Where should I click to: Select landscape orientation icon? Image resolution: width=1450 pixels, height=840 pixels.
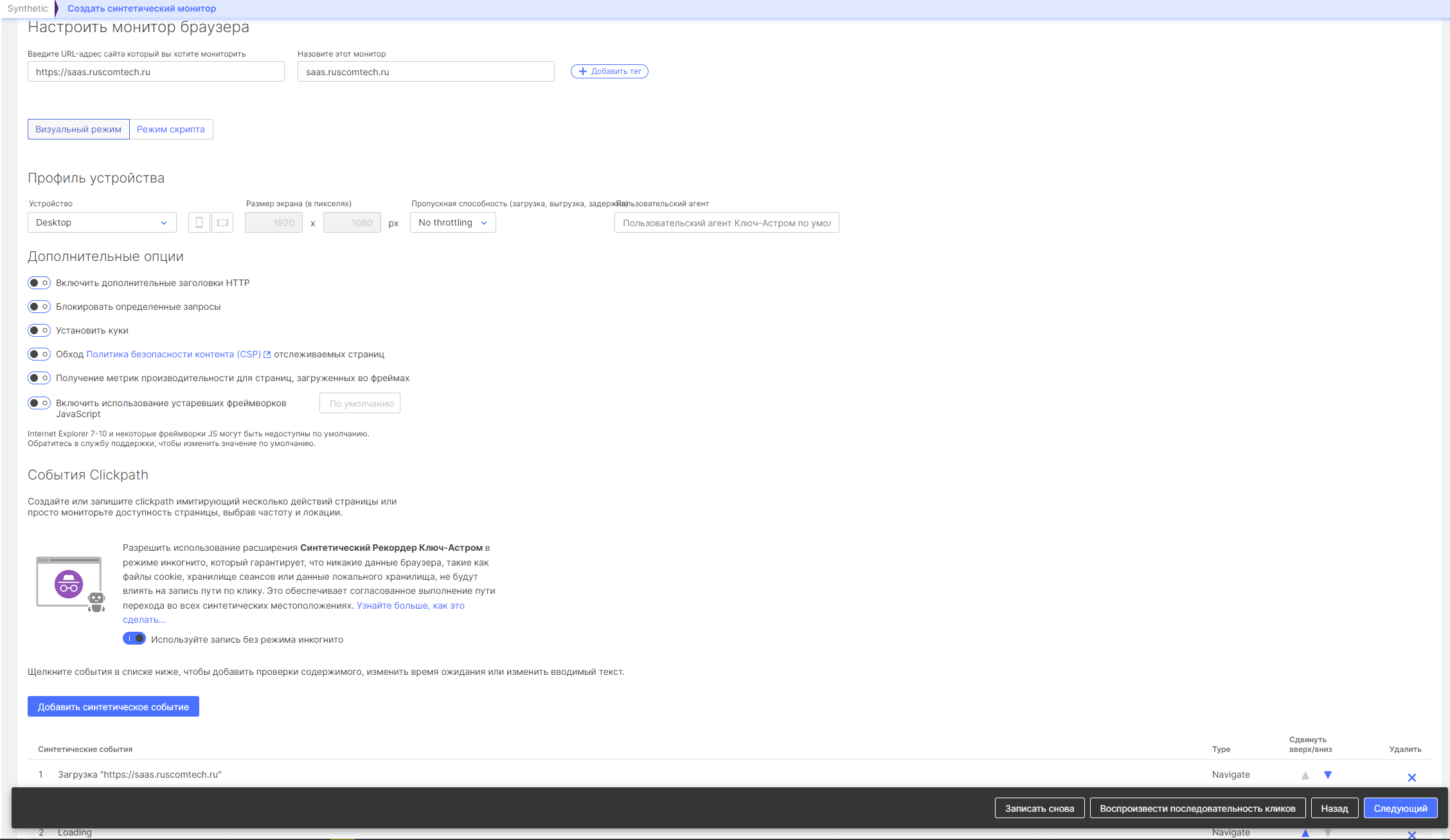(x=222, y=222)
